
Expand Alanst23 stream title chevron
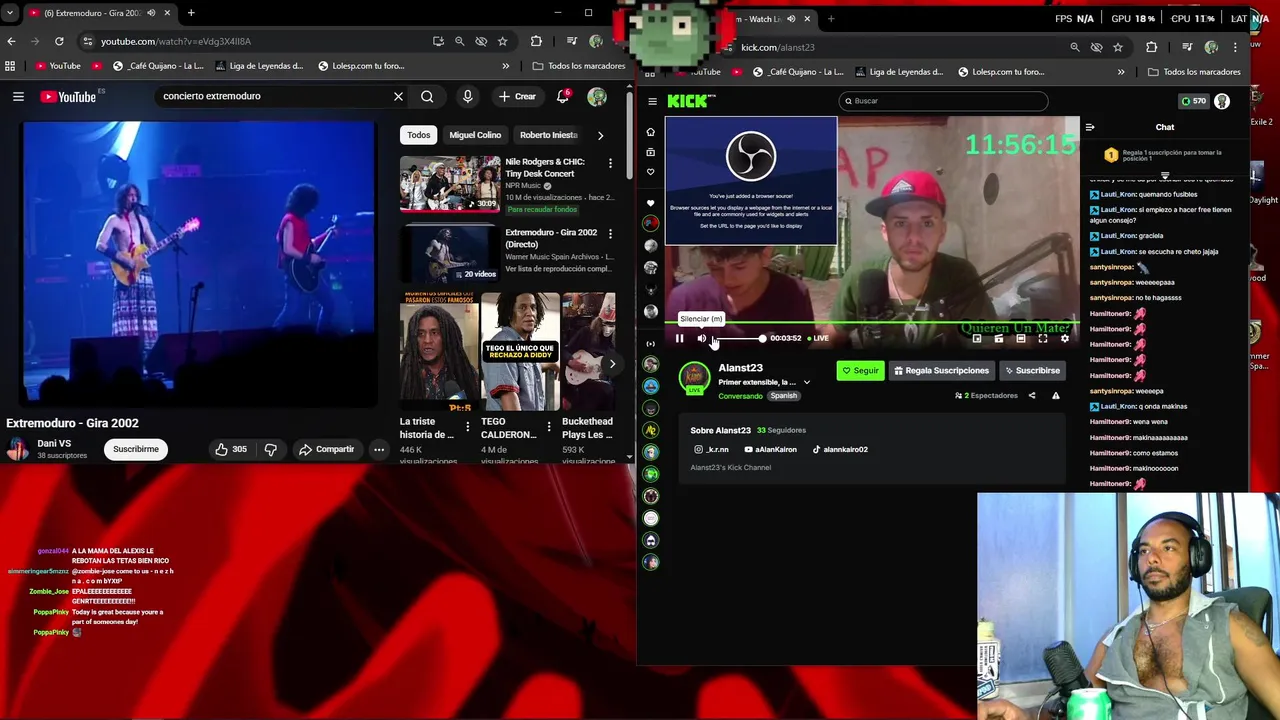[807, 382]
